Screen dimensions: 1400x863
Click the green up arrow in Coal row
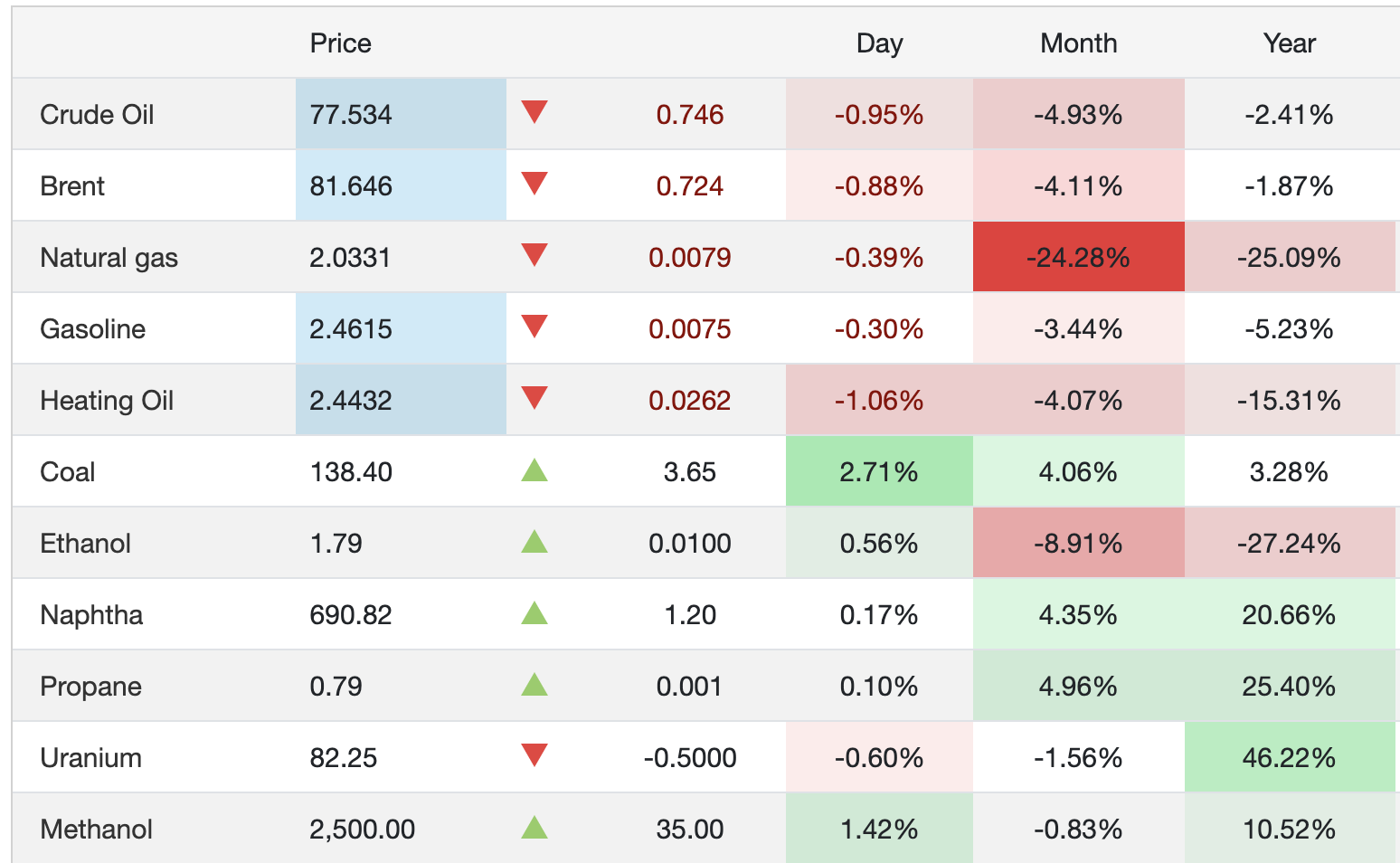pyautogui.click(x=534, y=469)
